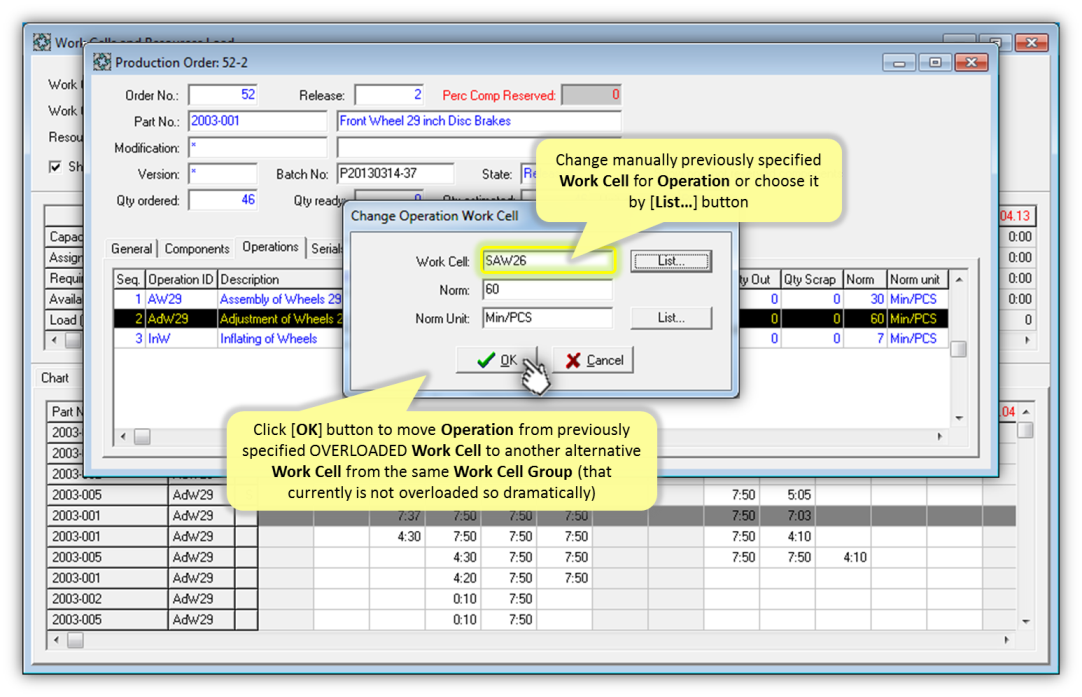The image size is (1082, 697).
Task: Click the chart grid up scroll arrow
Action: (x=1026, y=411)
